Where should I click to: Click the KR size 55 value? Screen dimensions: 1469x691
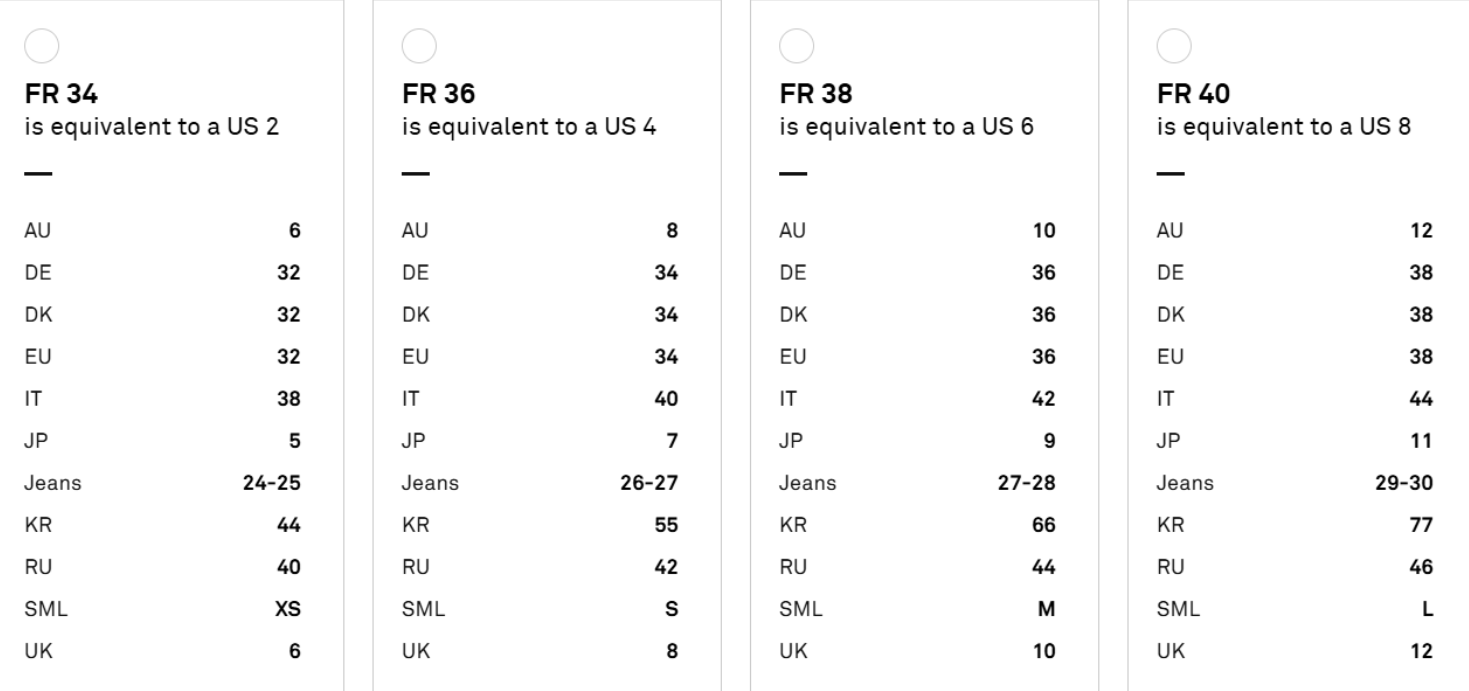click(x=666, y=525)
